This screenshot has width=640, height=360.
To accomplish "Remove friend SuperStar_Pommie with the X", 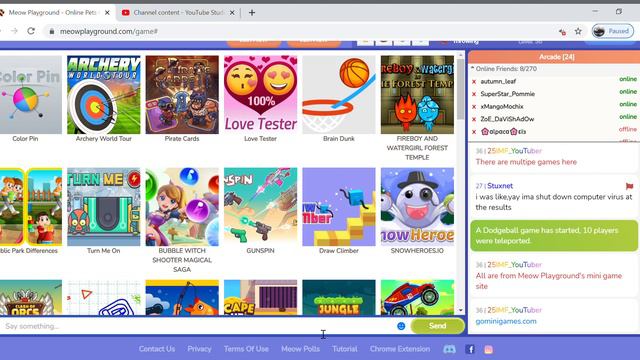I will pyautogui.click(x=474, y=94).
